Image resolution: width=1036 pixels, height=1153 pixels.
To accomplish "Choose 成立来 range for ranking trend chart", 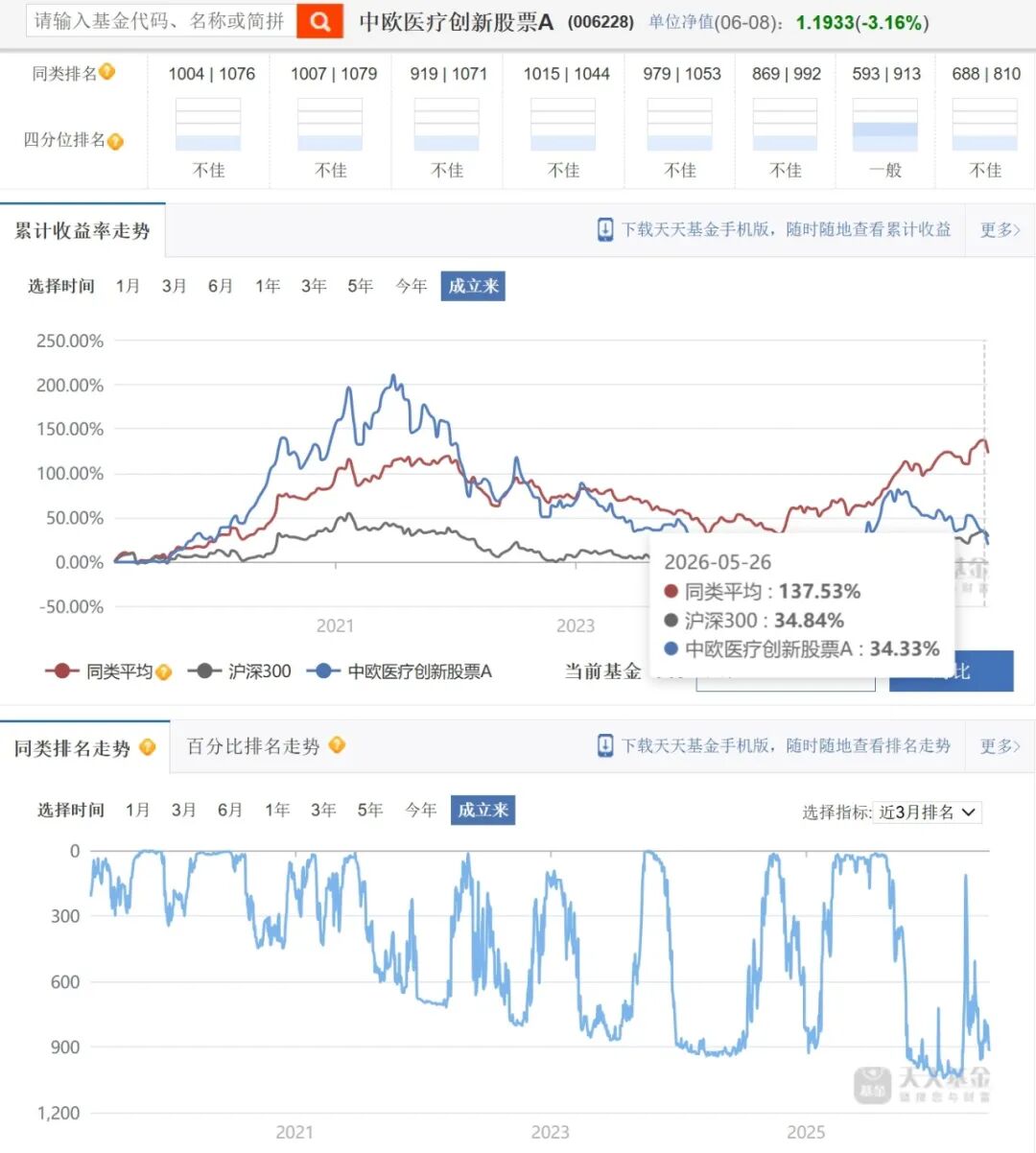I will (x=483, y=810).
